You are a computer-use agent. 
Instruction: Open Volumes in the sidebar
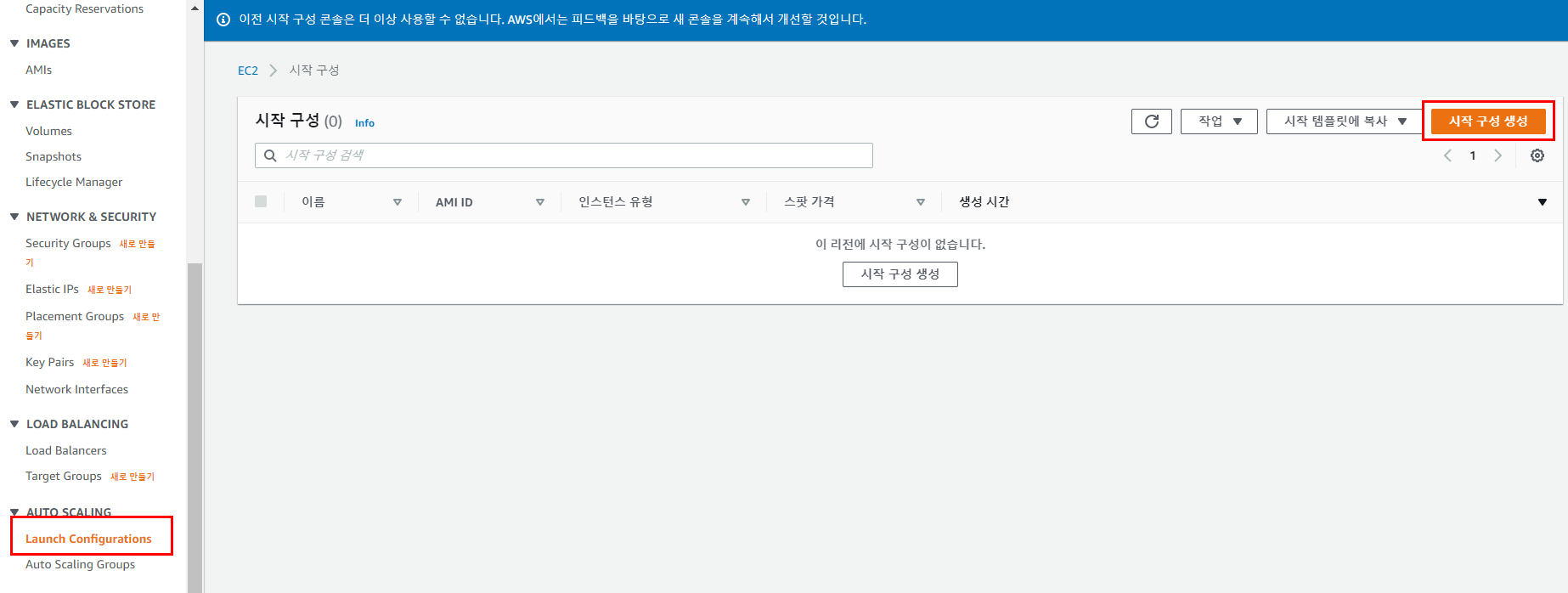(48, 131)
